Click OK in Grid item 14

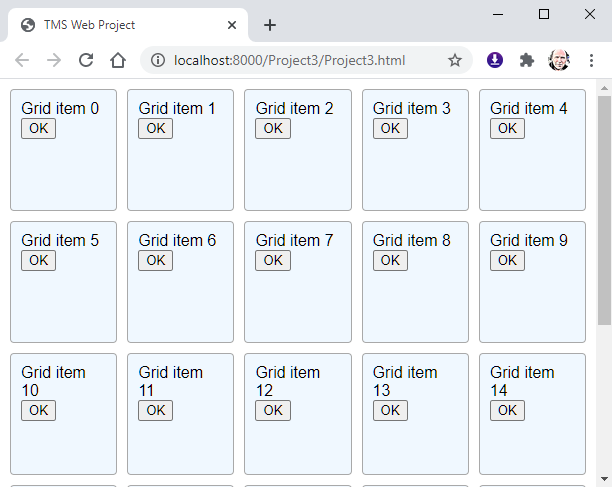[507, 411]
